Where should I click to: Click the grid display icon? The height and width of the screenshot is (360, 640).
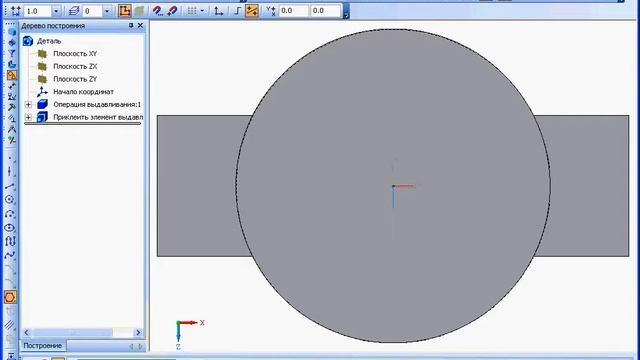192,11
